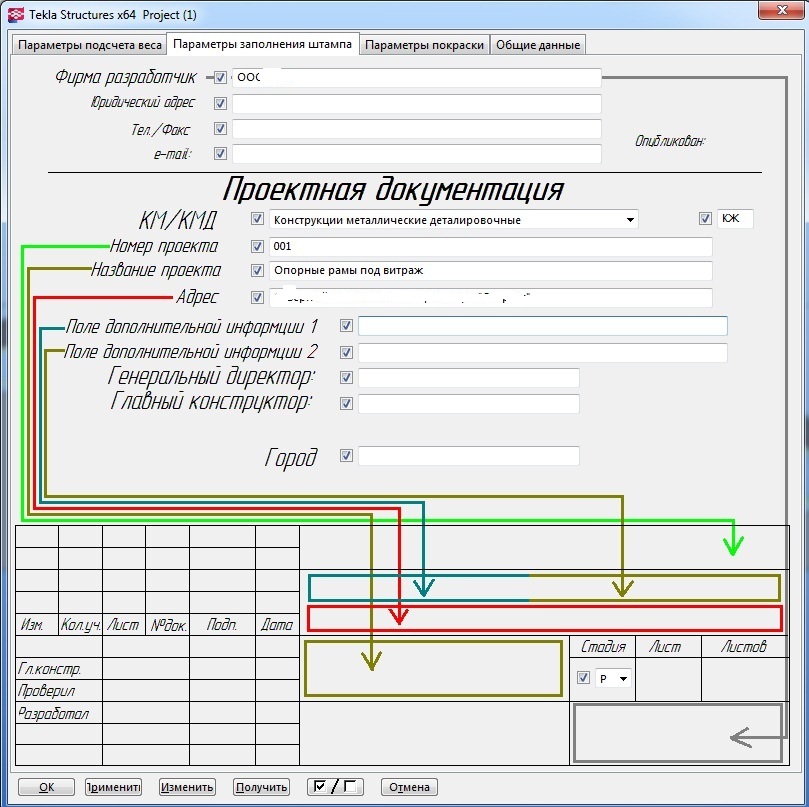This screenshot has width=809, height=807.
Task: Switch to Параметры подсчета веса tab
Action: tap(89, 45)
